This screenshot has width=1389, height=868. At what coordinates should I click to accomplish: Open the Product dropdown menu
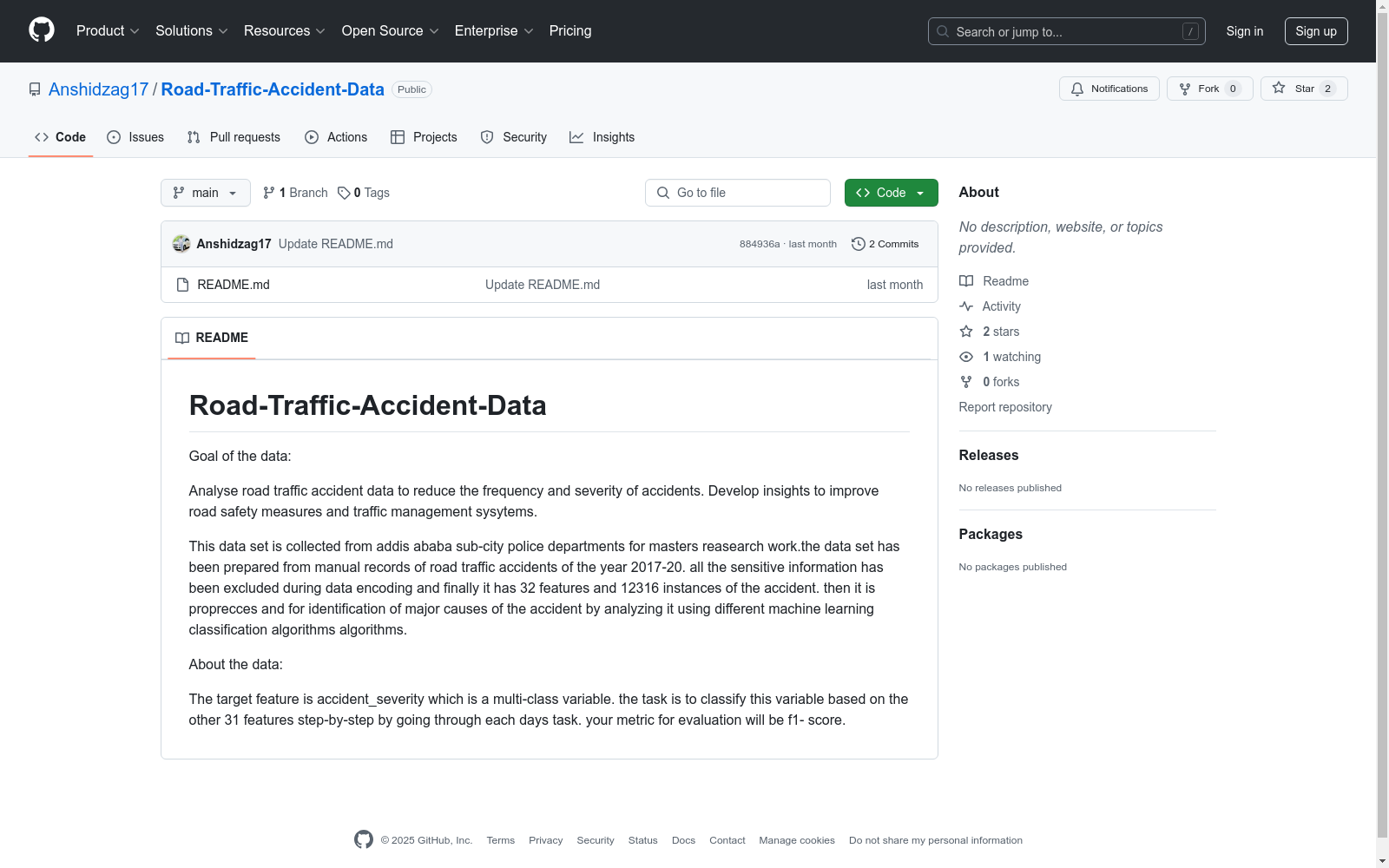pos(108,30)
